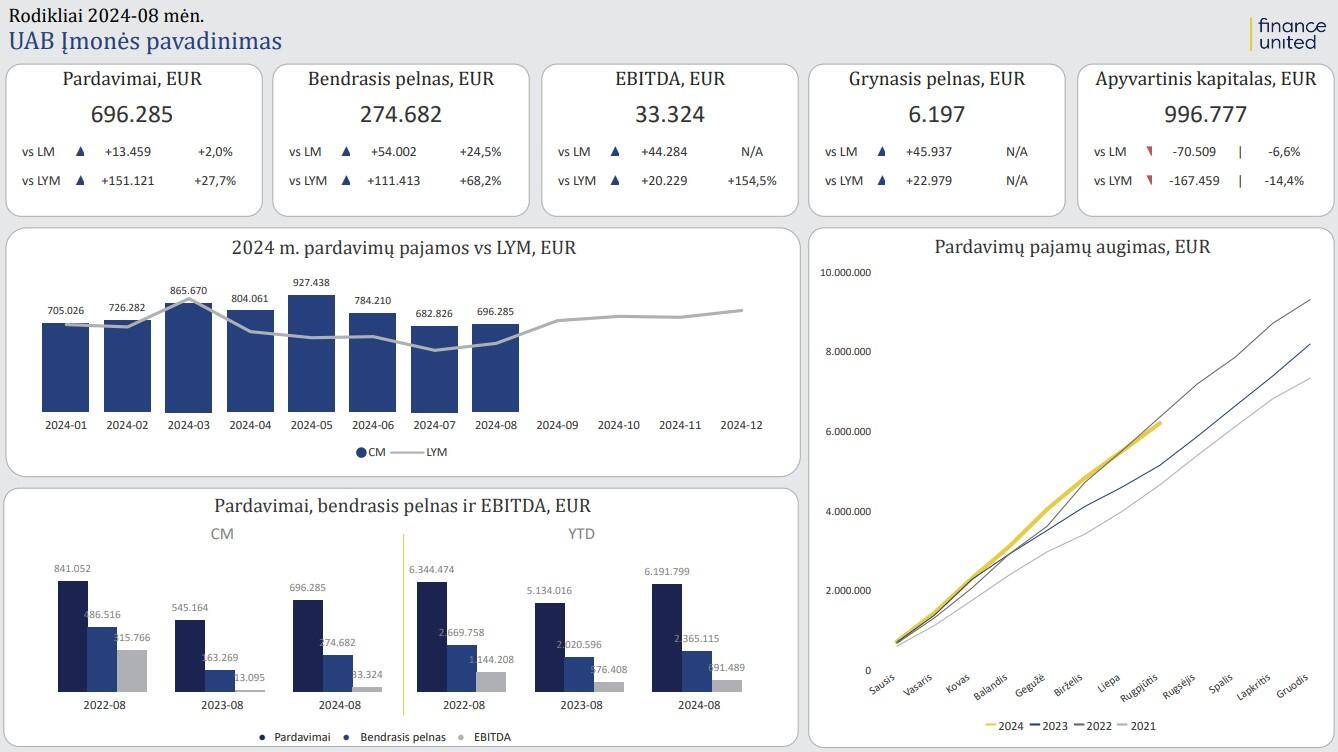The width and height of the screenshot is (1338, 752).
Task: Click the +27,7% change in Pardavimai card
Action: coord(215,181)
